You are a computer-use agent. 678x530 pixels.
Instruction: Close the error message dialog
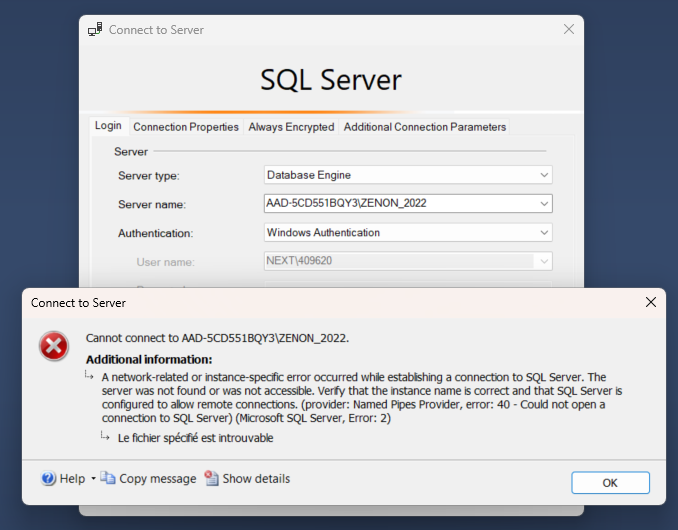[x=651, y=302]
